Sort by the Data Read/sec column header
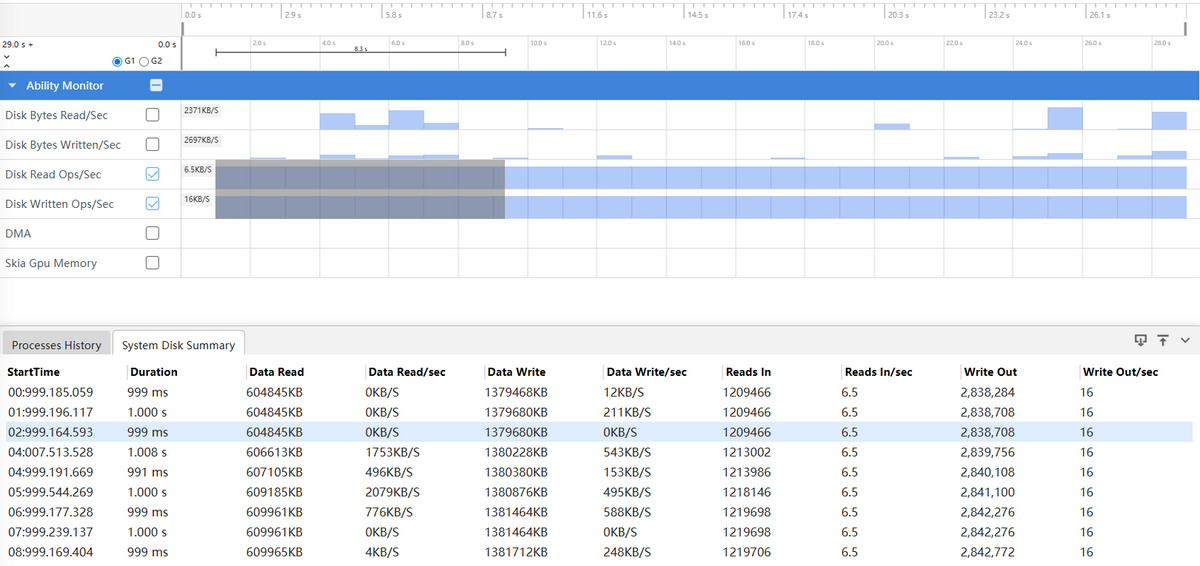The width and height of the screenshot is (1200, 566). pos(406,372)
